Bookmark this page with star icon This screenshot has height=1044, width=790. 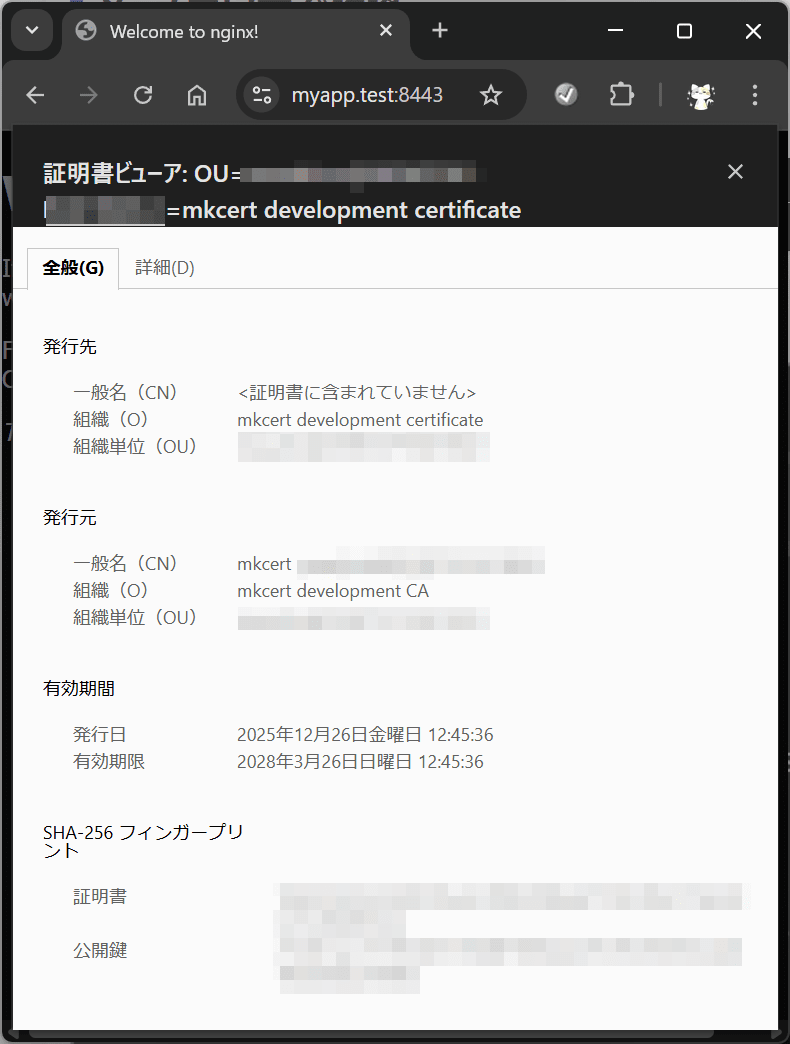[x=491, y=95]
